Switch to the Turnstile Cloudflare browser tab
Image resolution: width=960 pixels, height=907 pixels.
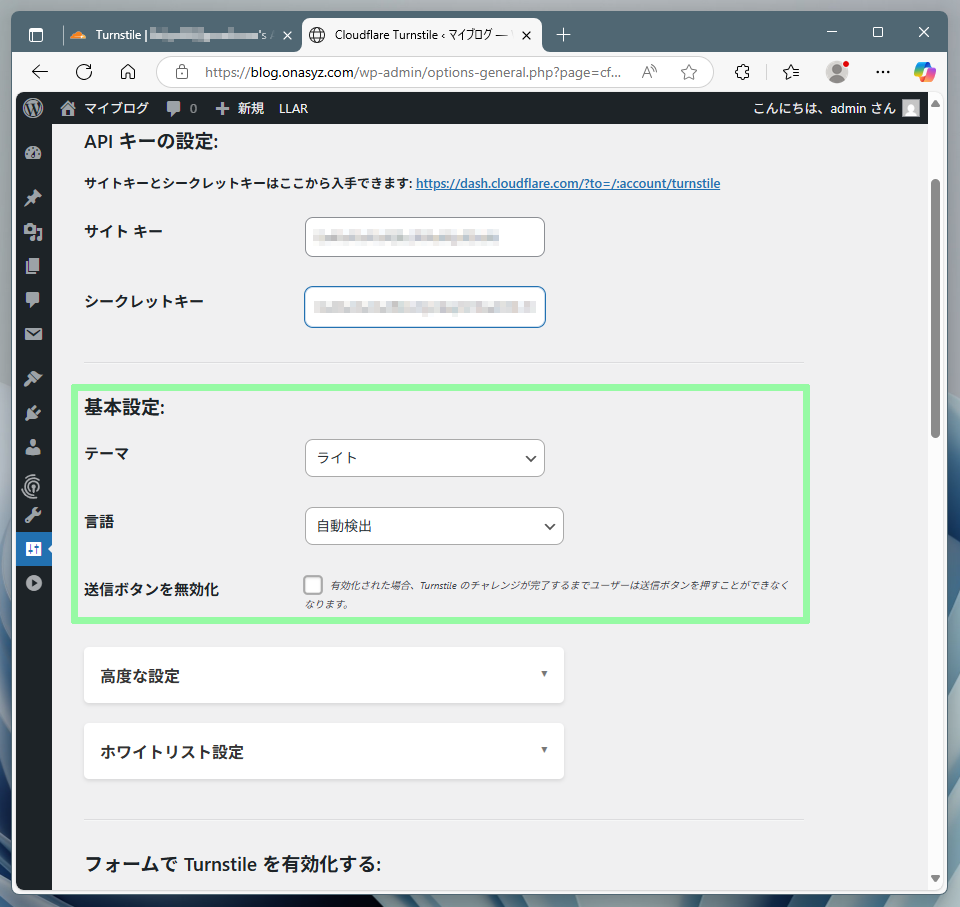tap(180, 35)
